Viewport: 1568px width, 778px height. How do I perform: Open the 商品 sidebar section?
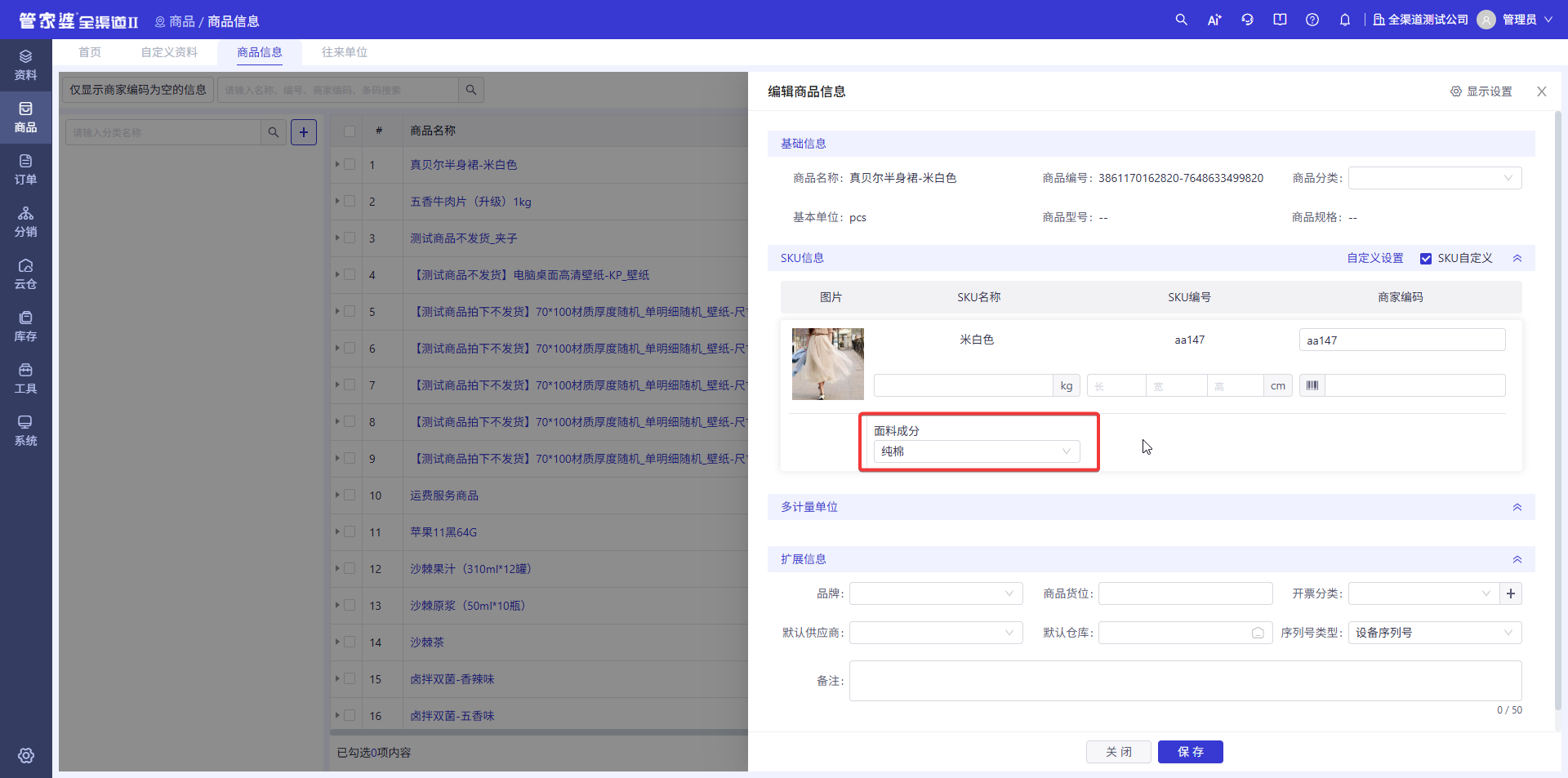(x=25, y=118)
